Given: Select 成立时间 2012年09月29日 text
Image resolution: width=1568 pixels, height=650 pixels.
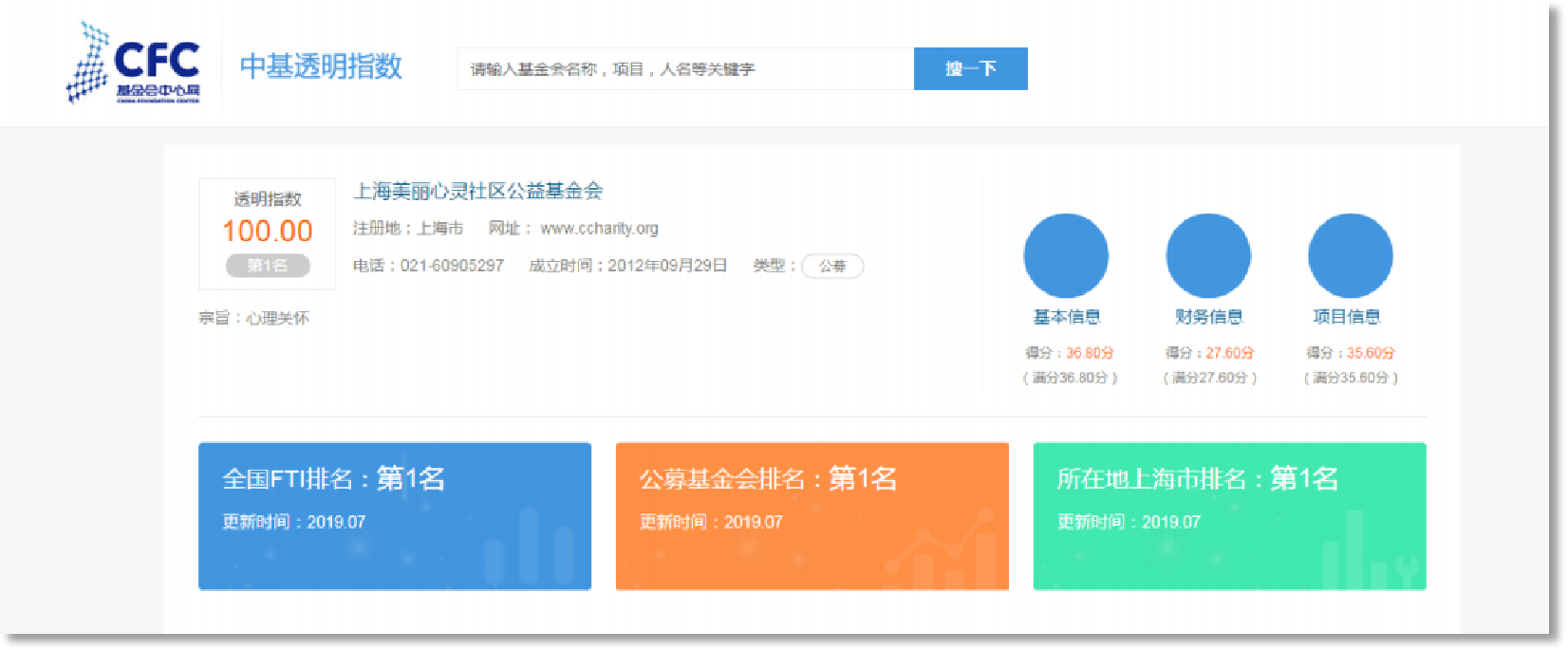Looking at the screenshot, I should [628, 266].
